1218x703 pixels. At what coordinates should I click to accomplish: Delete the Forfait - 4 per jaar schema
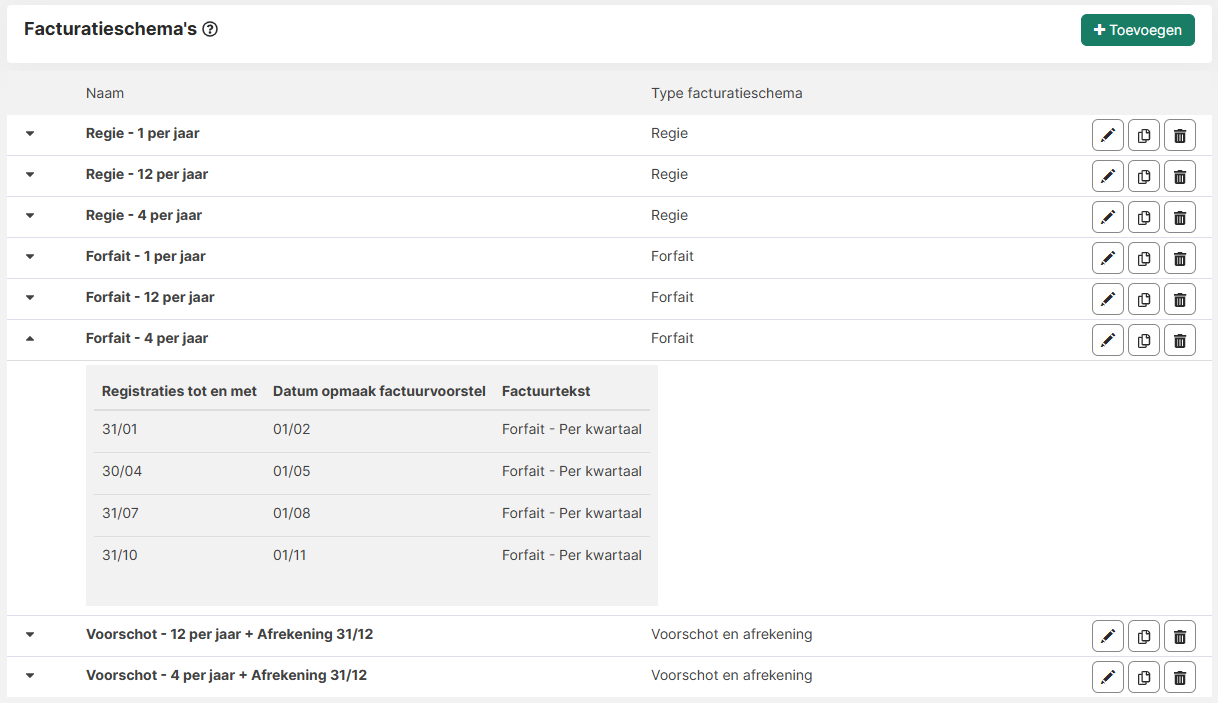point(1179,340)
